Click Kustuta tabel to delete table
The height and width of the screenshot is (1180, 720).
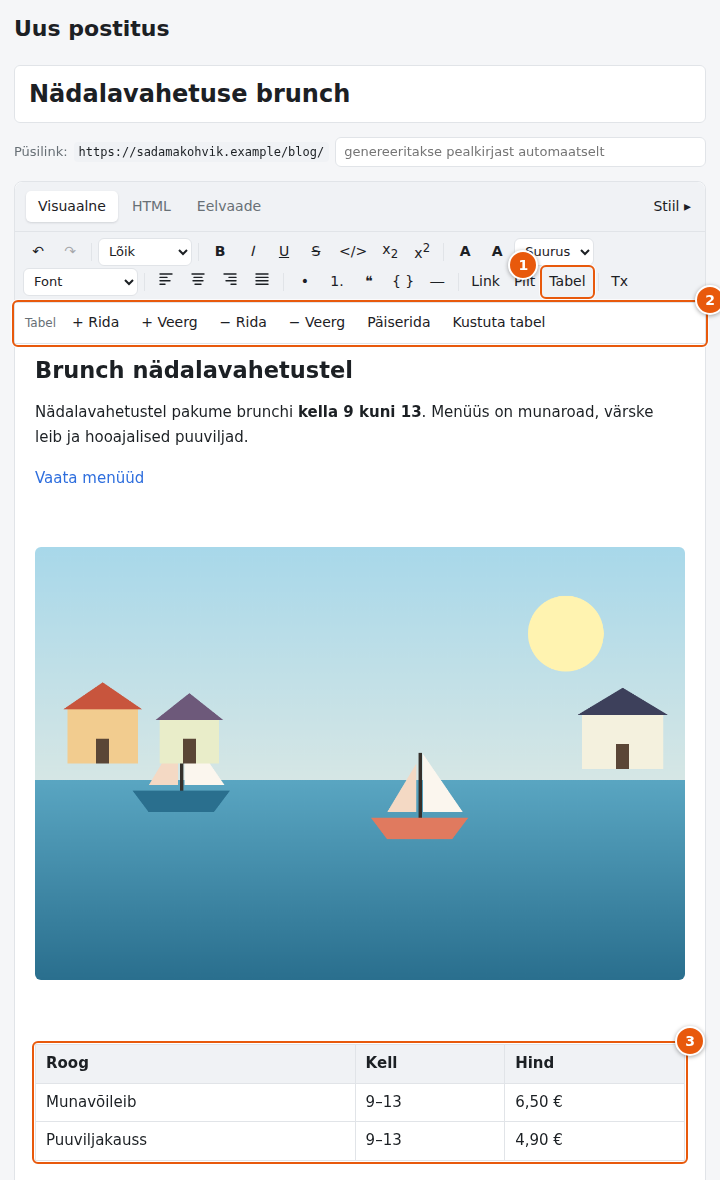[x=499, y=322]
